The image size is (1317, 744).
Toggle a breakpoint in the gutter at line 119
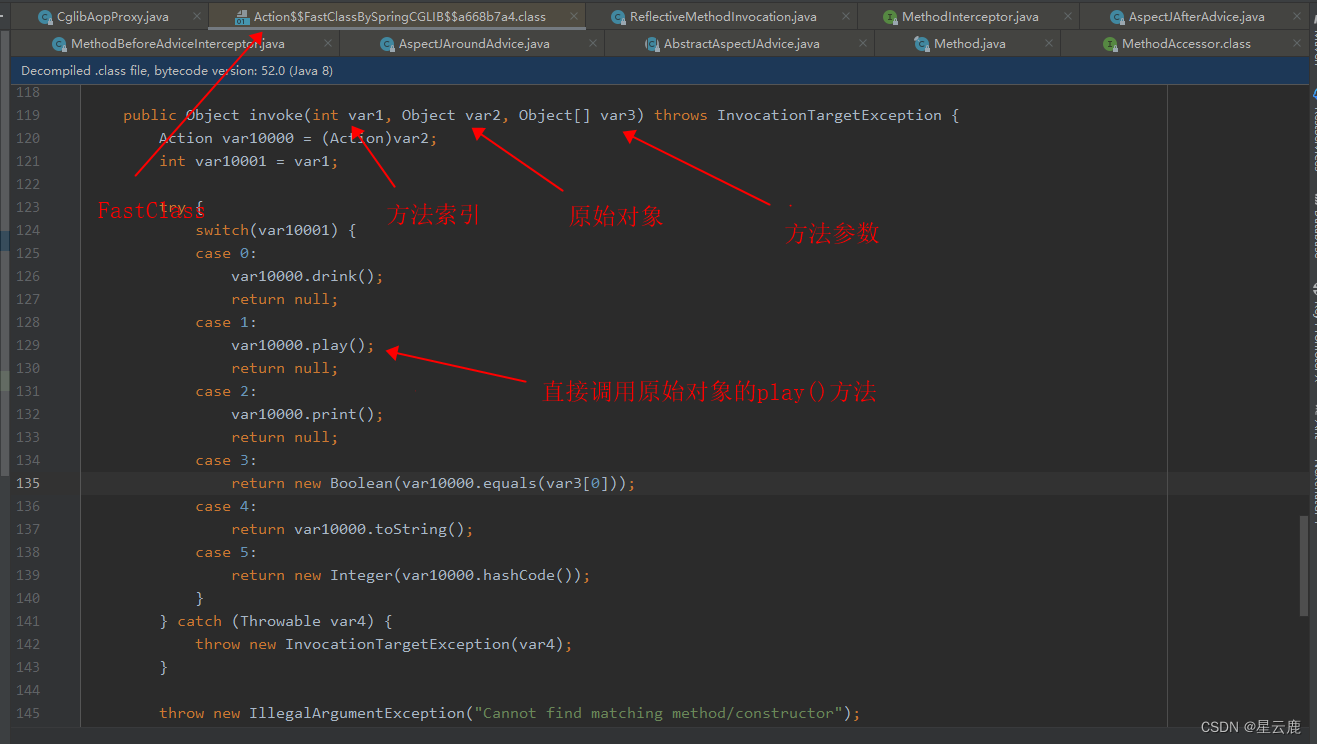click(x=62, y=115)
